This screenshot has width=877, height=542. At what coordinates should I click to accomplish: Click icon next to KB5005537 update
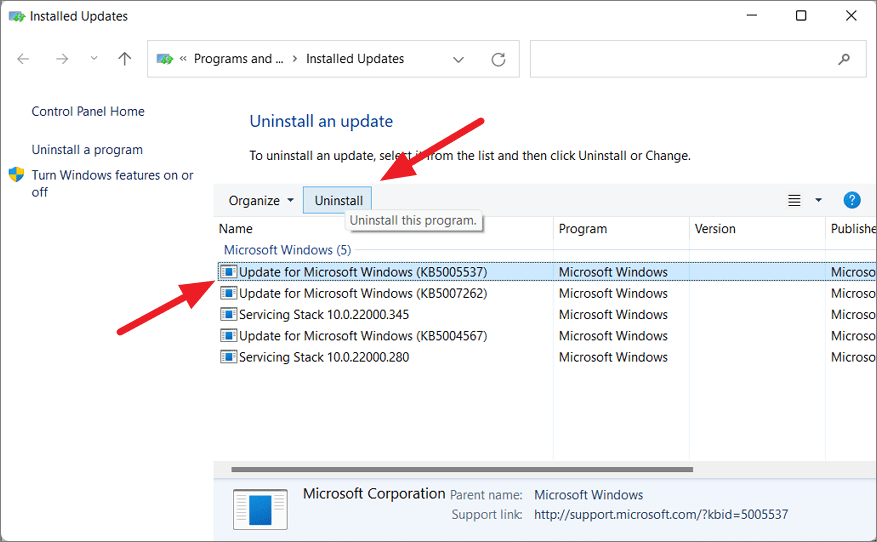(228, 272)
